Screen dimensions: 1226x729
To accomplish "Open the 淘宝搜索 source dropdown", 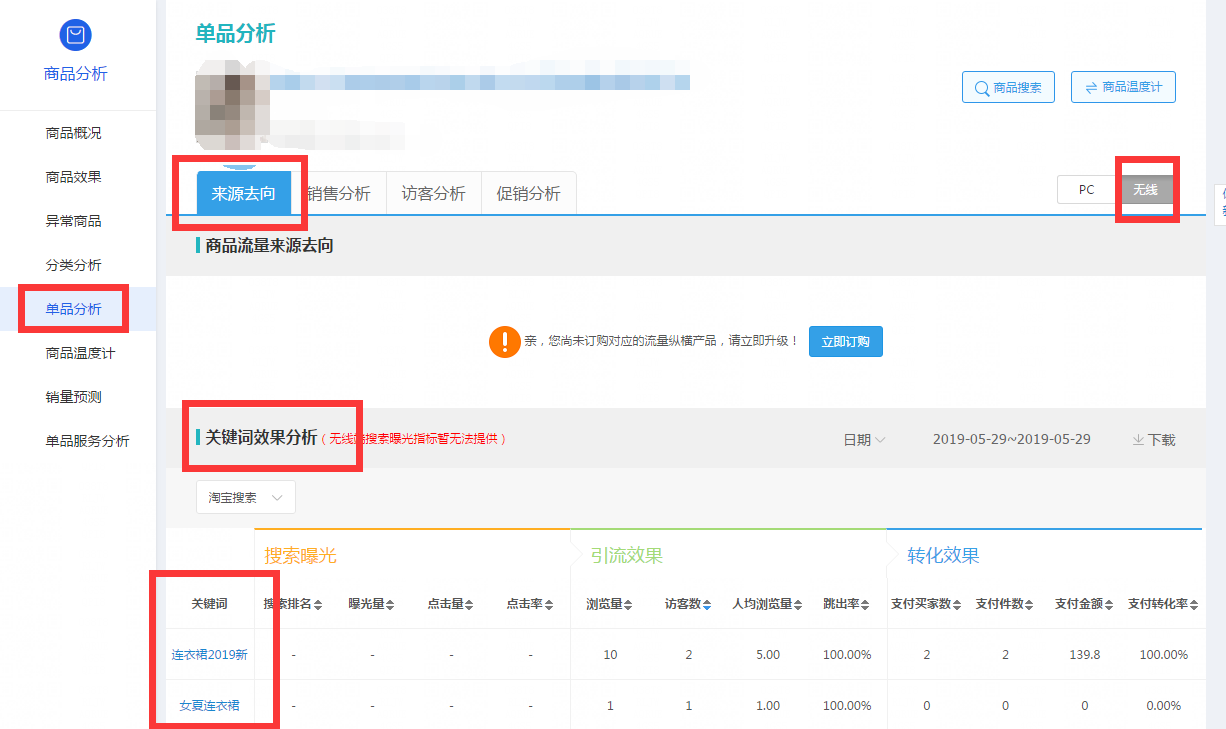I will coord(245,497).
